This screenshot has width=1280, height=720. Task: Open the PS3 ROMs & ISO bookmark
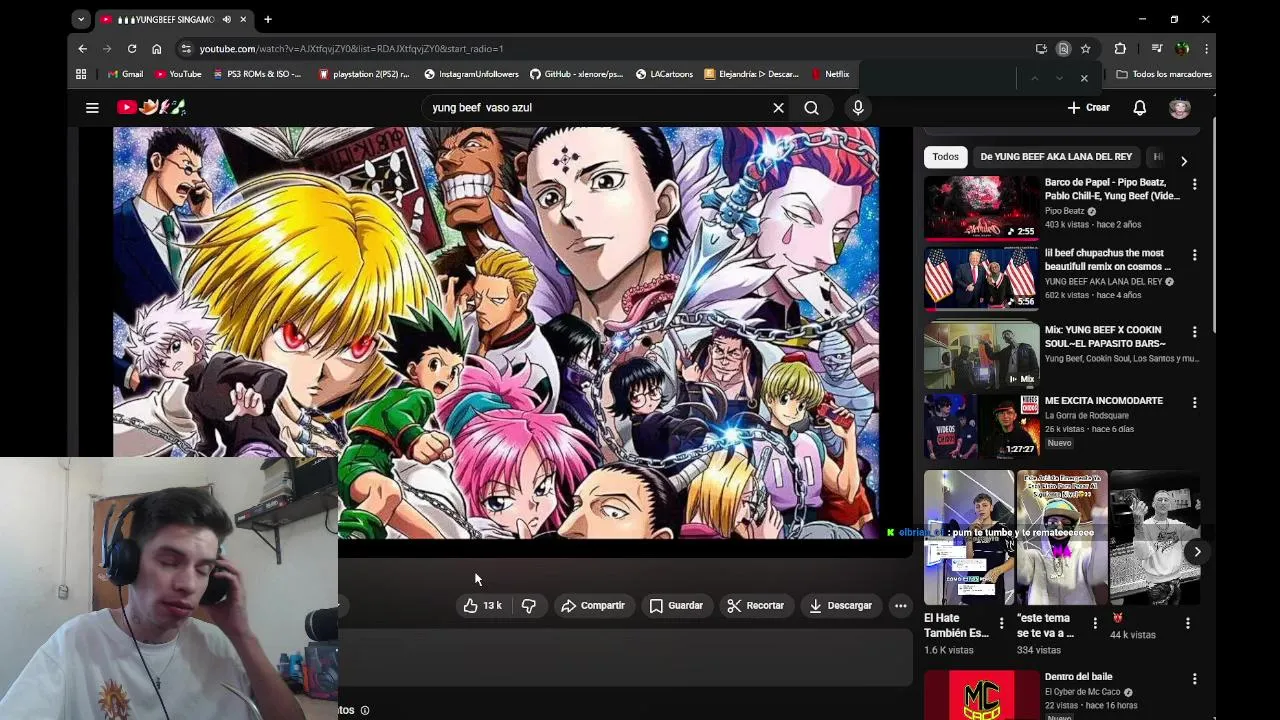coord(256,74)
